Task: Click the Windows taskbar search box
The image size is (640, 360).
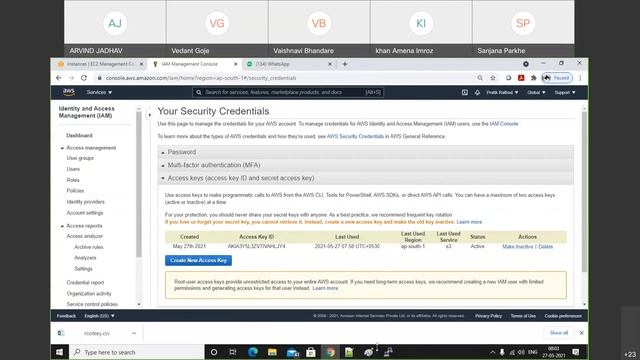Action: click(x=137, y=352)
